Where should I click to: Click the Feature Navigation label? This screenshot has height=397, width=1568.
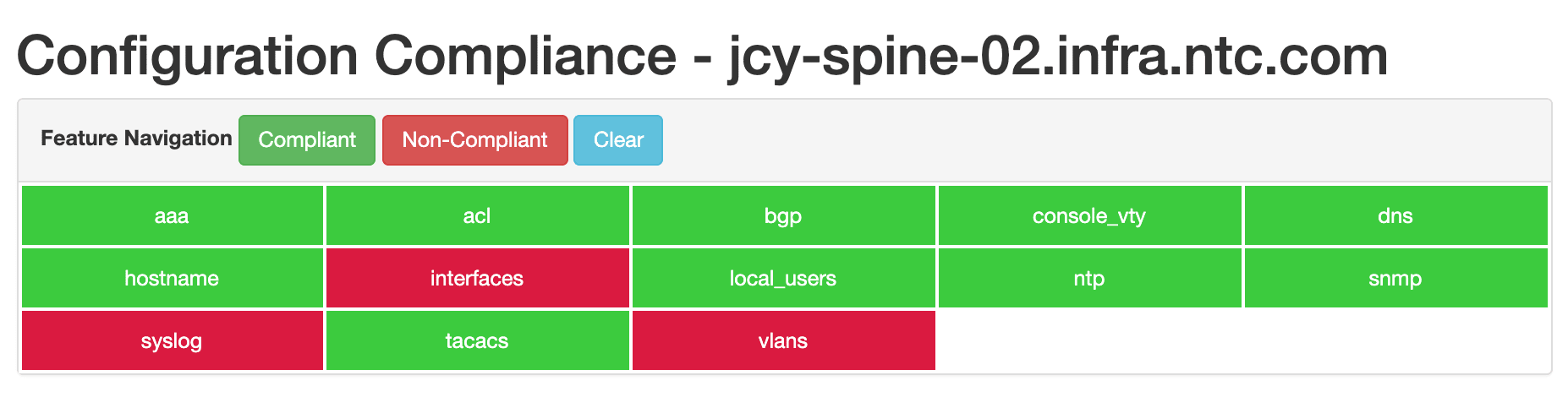tap(136, 139)
